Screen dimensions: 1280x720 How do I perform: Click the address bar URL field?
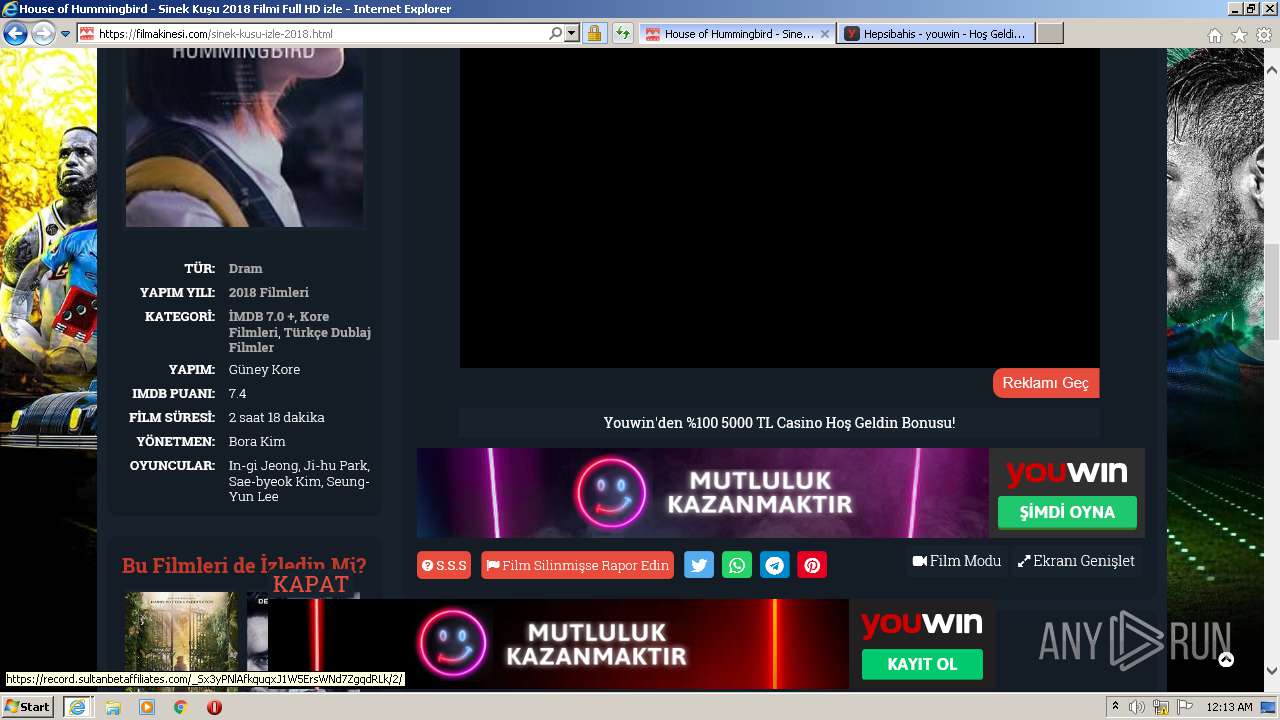click(x=321, y=33)
